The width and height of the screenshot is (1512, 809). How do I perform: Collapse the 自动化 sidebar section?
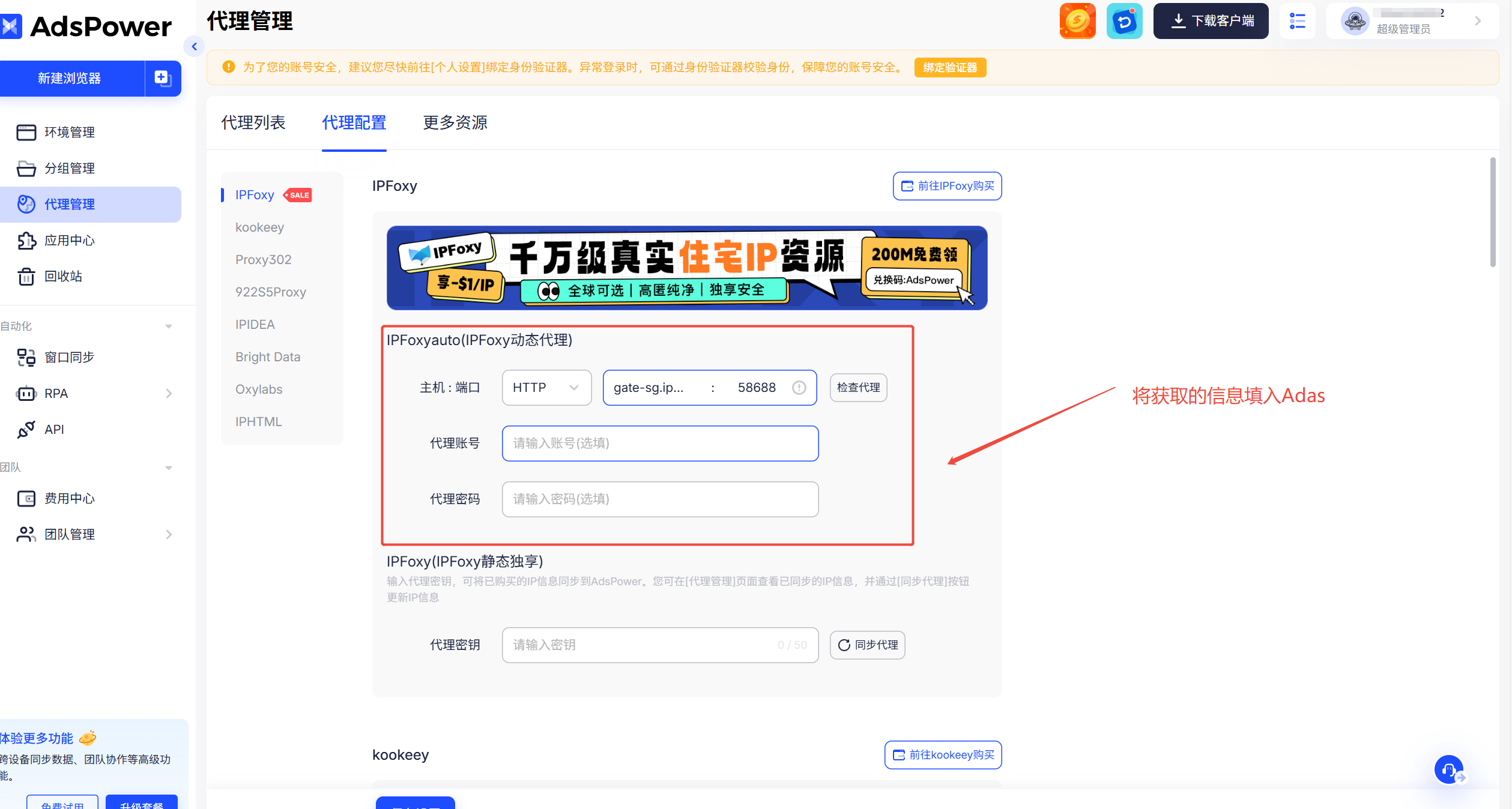click(168, 326)
